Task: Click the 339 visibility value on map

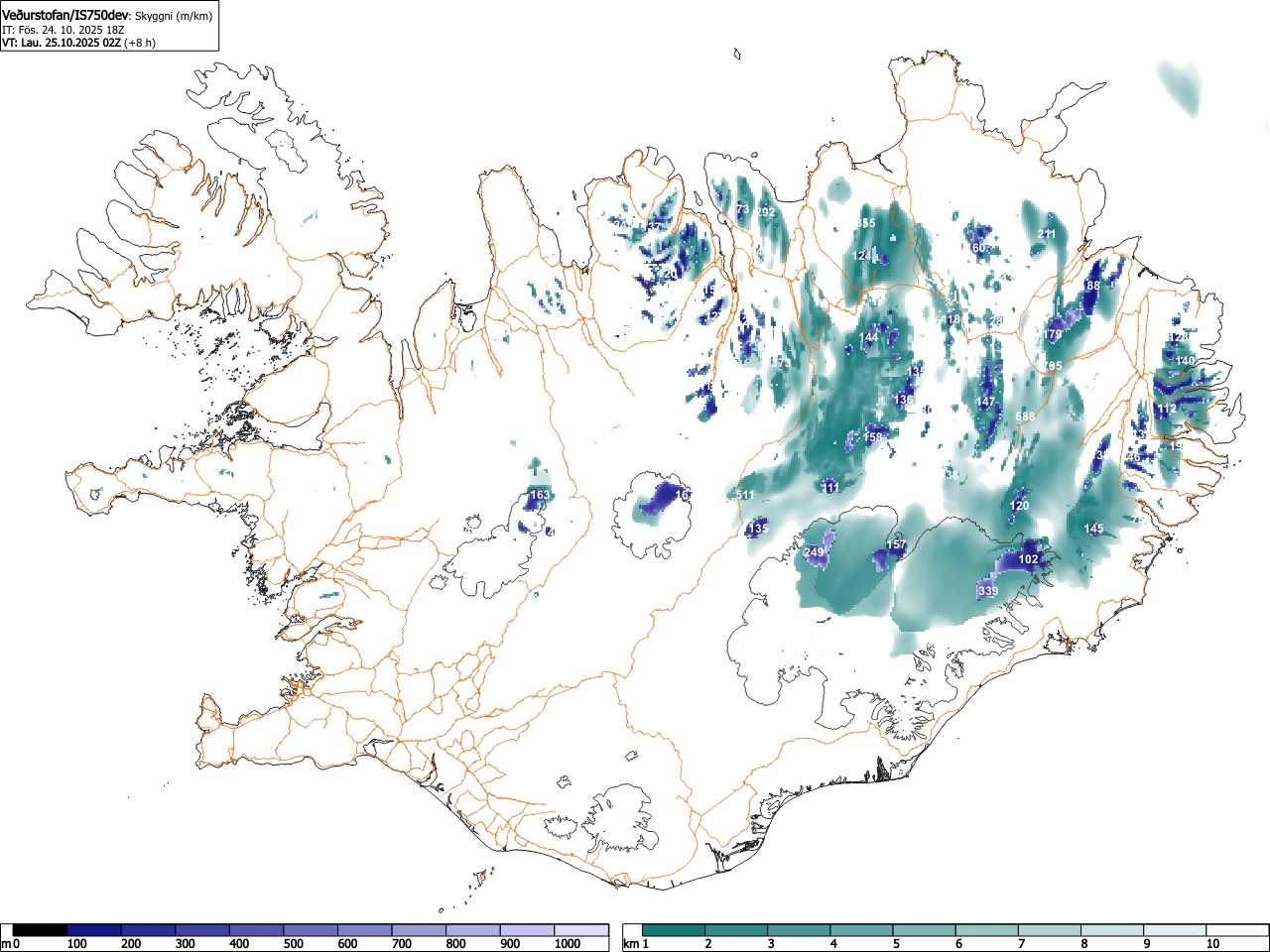Action: pyautogui.click(x=988, y=591)
